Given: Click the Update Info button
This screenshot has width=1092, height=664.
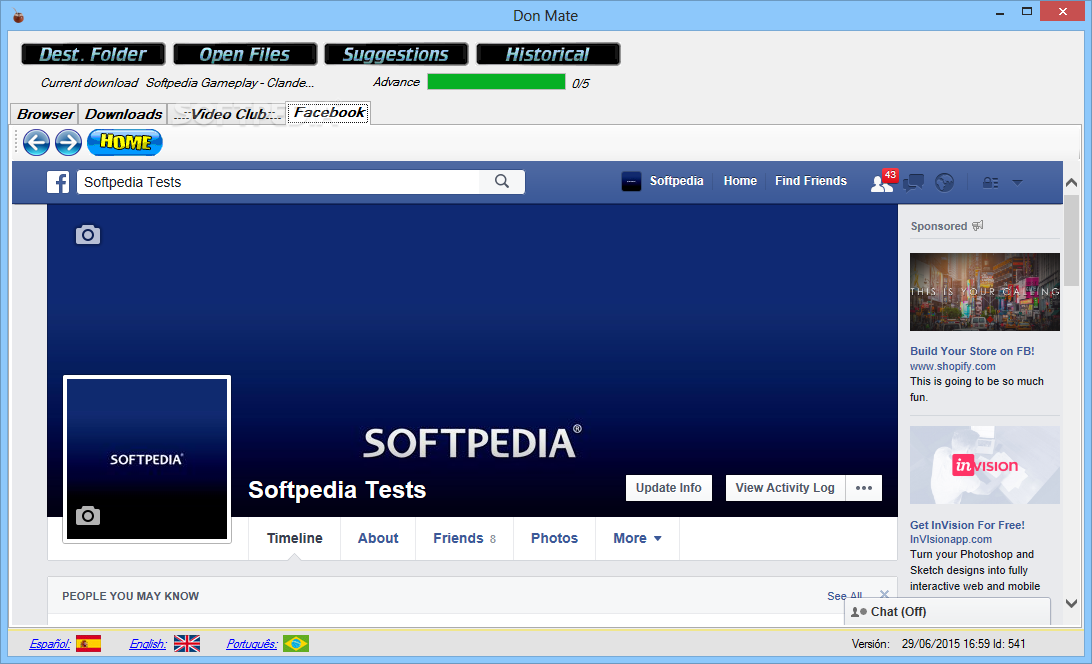Looking at the screenshot, I should pyautogui.click(x=669, y=488).
